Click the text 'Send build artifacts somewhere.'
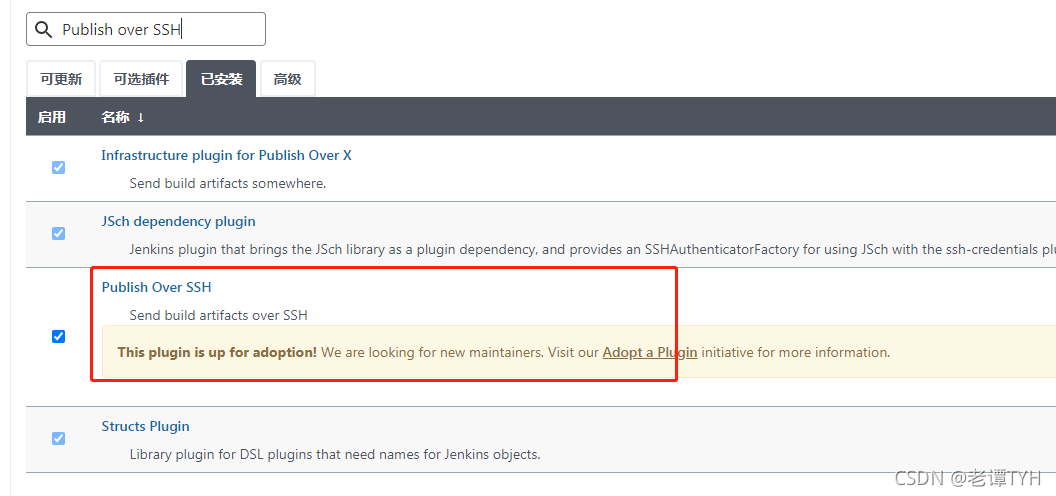 click(228, 183)
